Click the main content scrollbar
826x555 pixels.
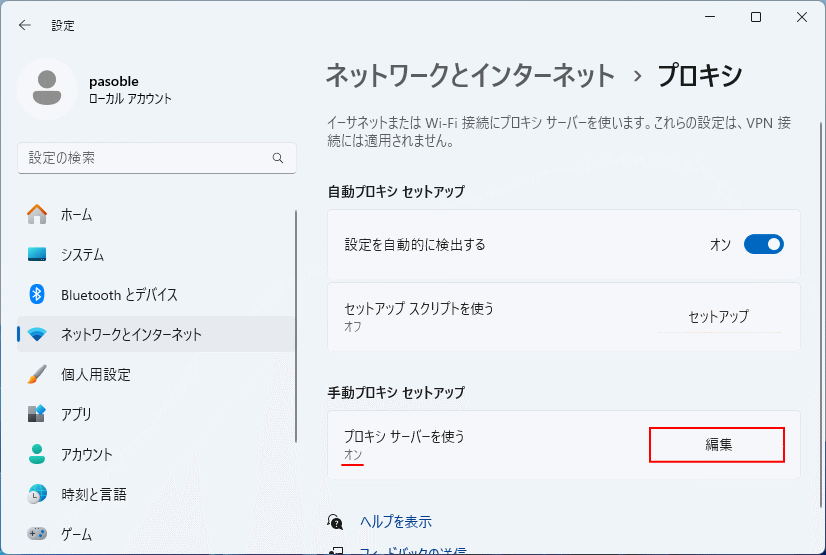pos(821,315)
